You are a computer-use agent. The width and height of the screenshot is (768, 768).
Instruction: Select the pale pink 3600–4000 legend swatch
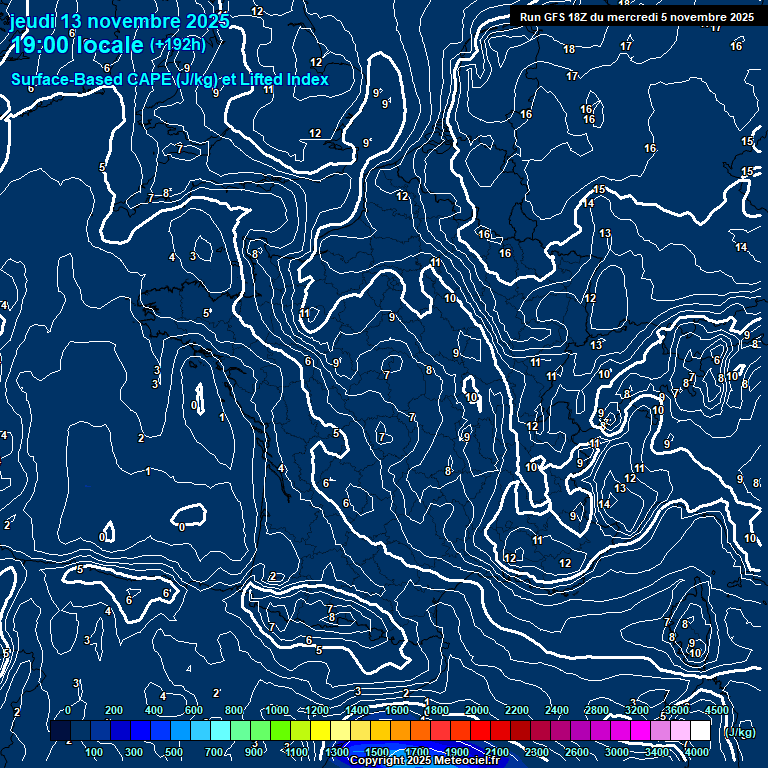680,730
